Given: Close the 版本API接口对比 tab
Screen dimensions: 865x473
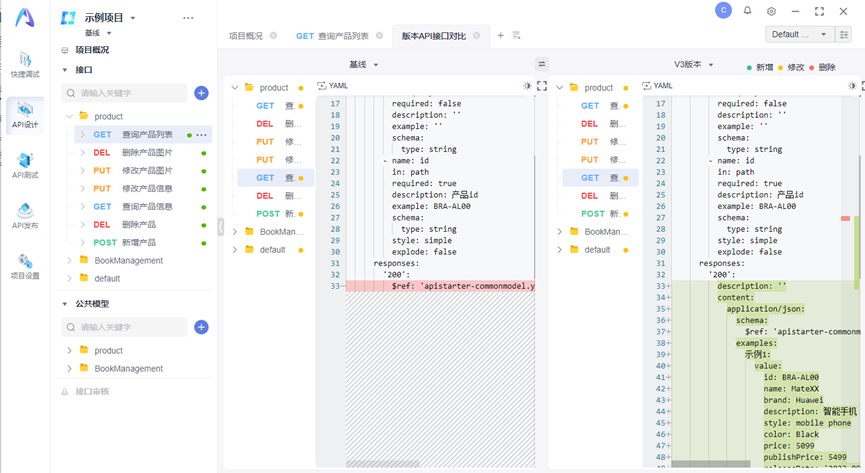Looking at the screenshot, I should [x=477, y=35].
